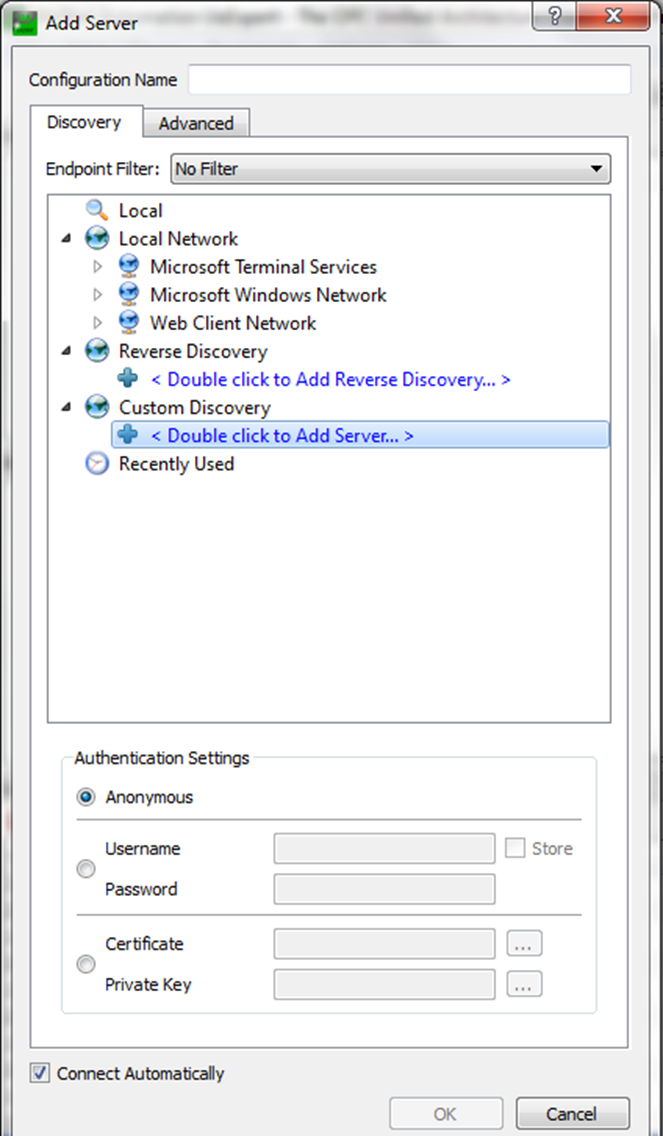This screenshot has width=663, height=1136.
Task: Click the Certificate browse button
Action: pos(524,944)
